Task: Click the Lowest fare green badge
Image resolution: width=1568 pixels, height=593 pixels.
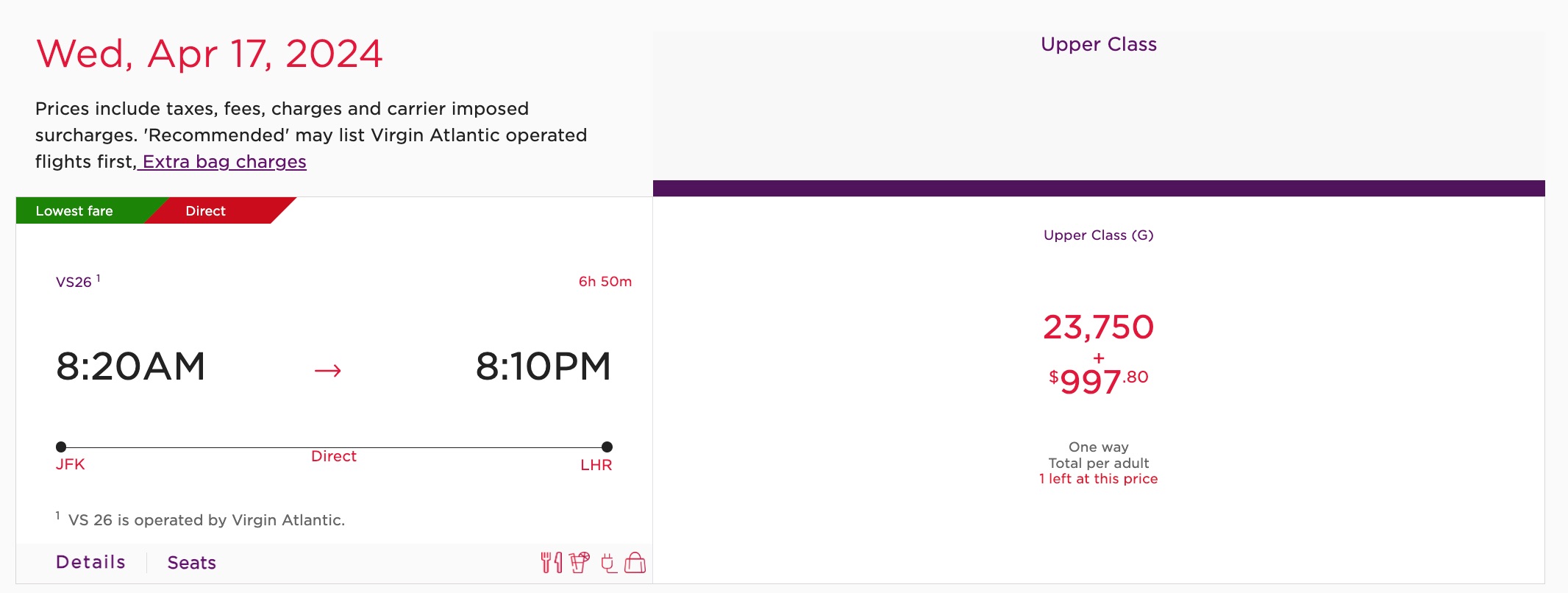Action: point(74,210)
